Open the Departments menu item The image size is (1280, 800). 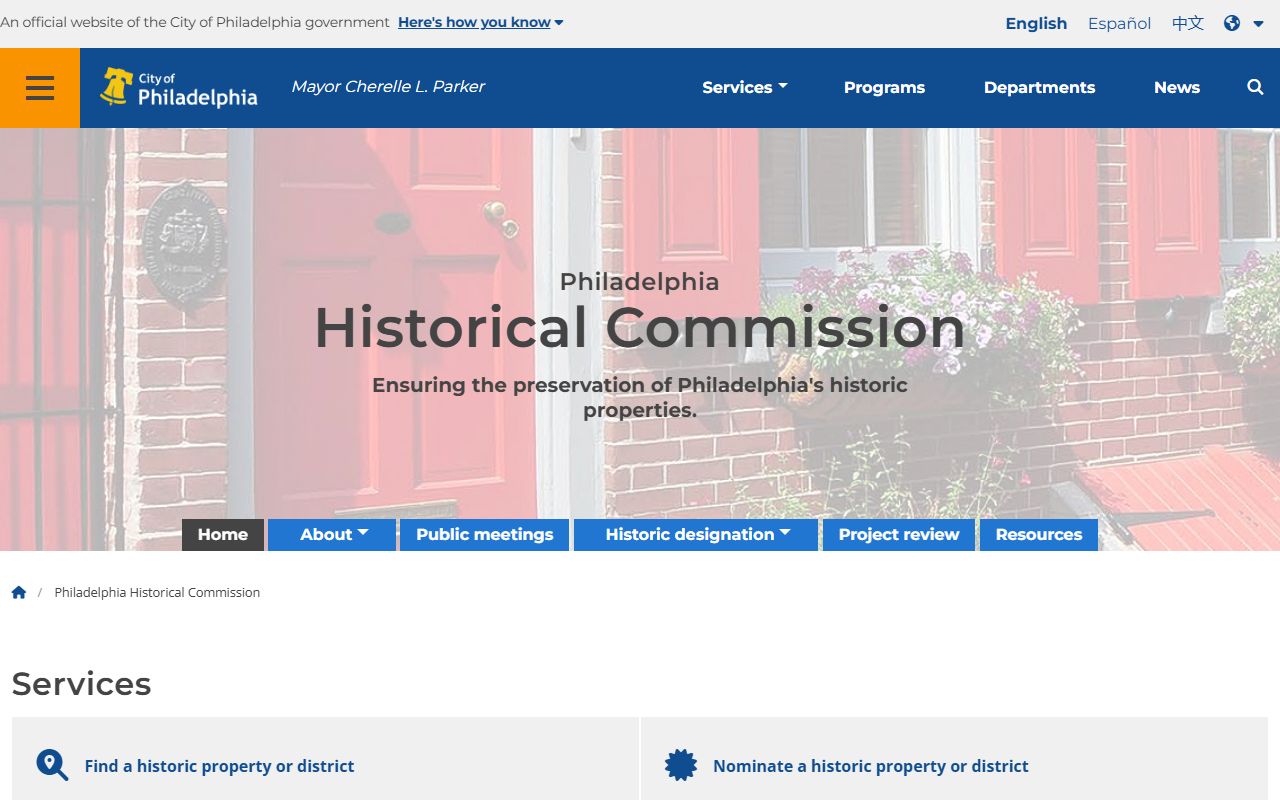(x=1039, y=88)
